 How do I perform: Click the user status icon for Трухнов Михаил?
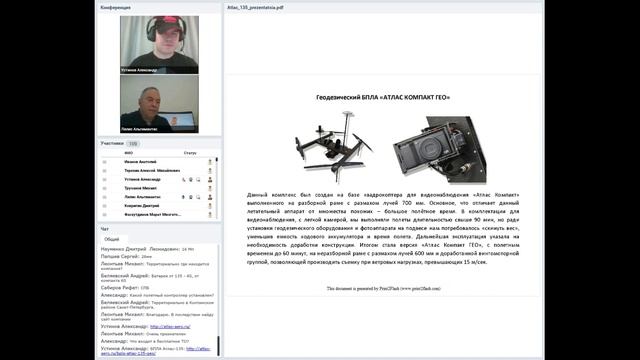click(210, 188)
